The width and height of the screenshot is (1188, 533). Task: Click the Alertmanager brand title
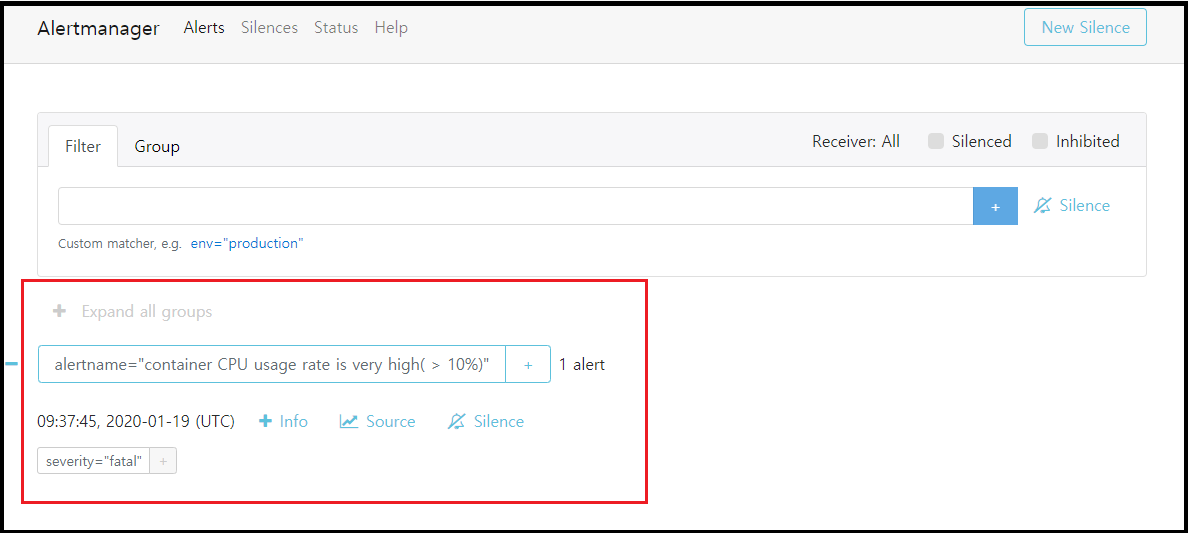[x=98, y=29]
